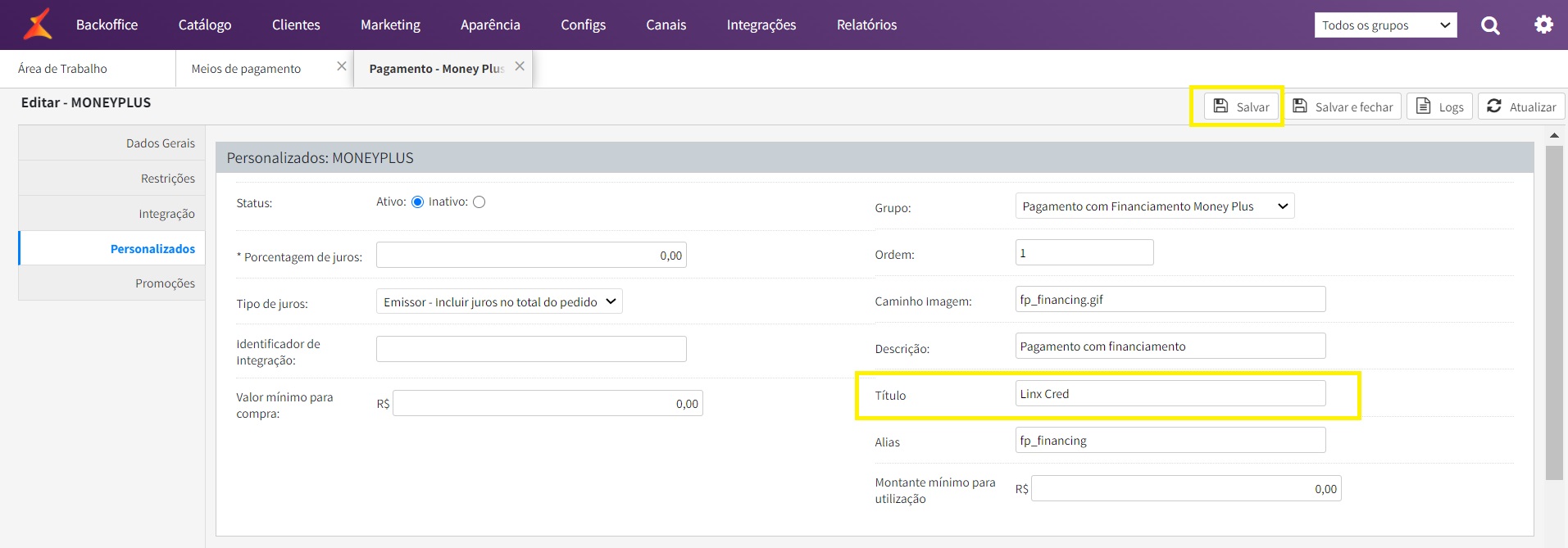Viewport: 1568px width, 548px height.
Task: Click the Ordem input field
Action: click(x=1084, y=252)
